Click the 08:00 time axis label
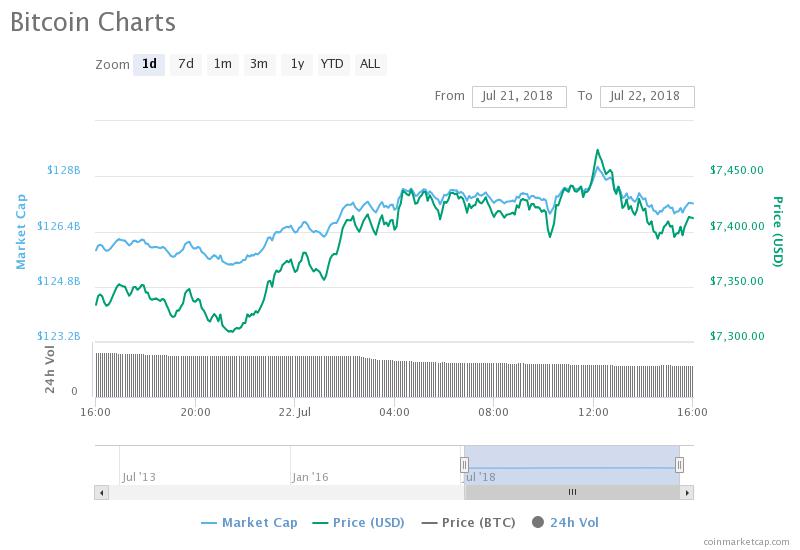This screenshot has width=800, height=550. tap(493, 412)
